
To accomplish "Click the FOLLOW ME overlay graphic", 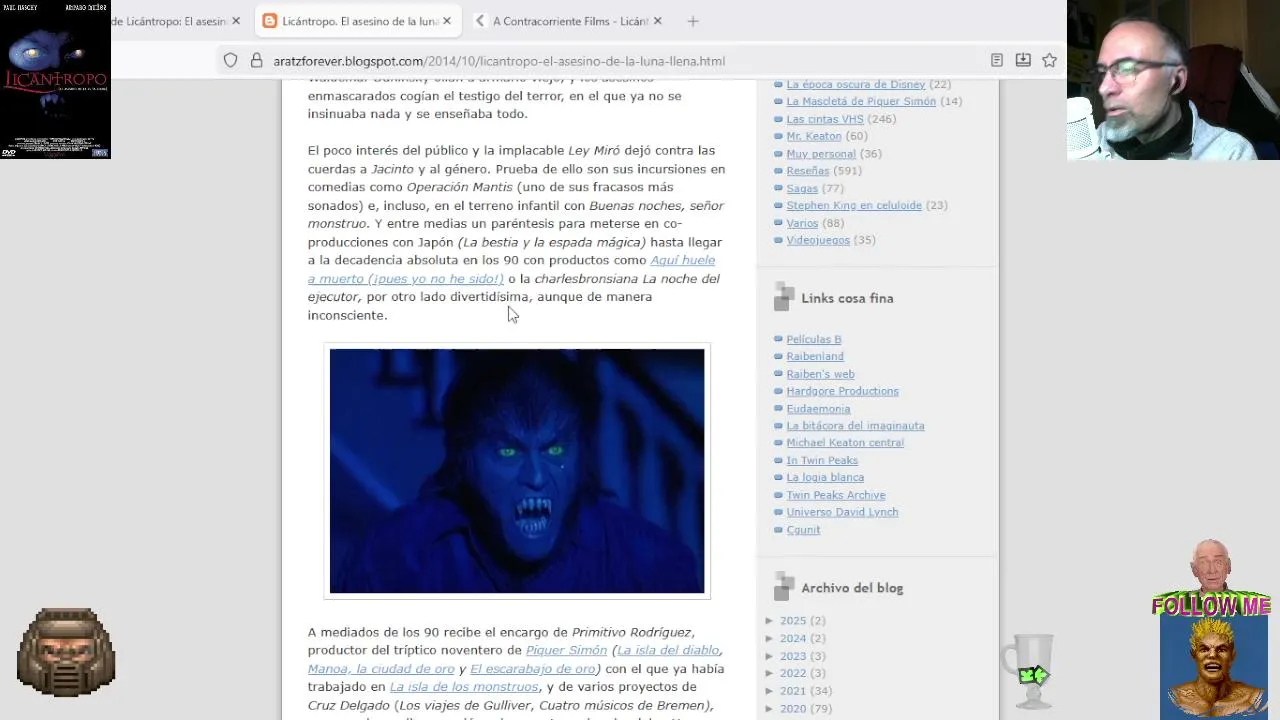I will pyautogui.click(x=1211, y=606).
